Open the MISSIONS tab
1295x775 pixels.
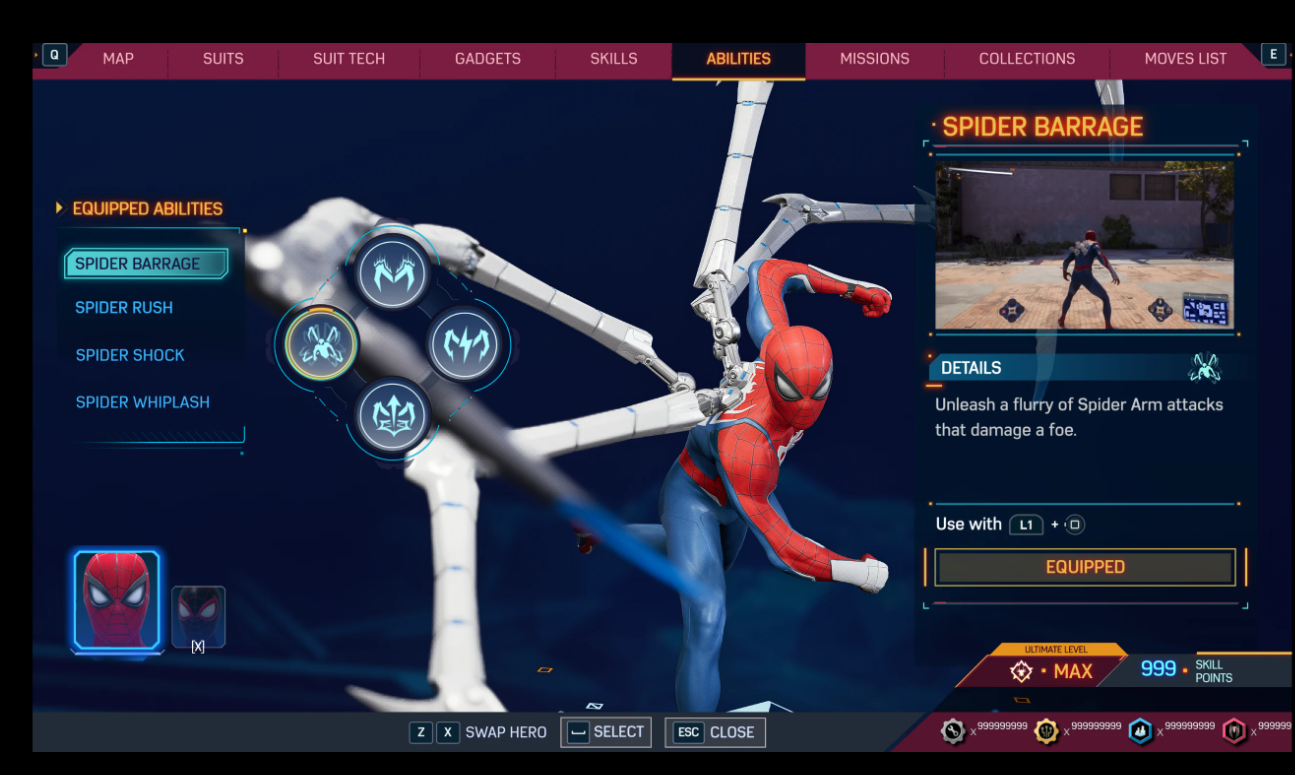(x=875, y=59)
